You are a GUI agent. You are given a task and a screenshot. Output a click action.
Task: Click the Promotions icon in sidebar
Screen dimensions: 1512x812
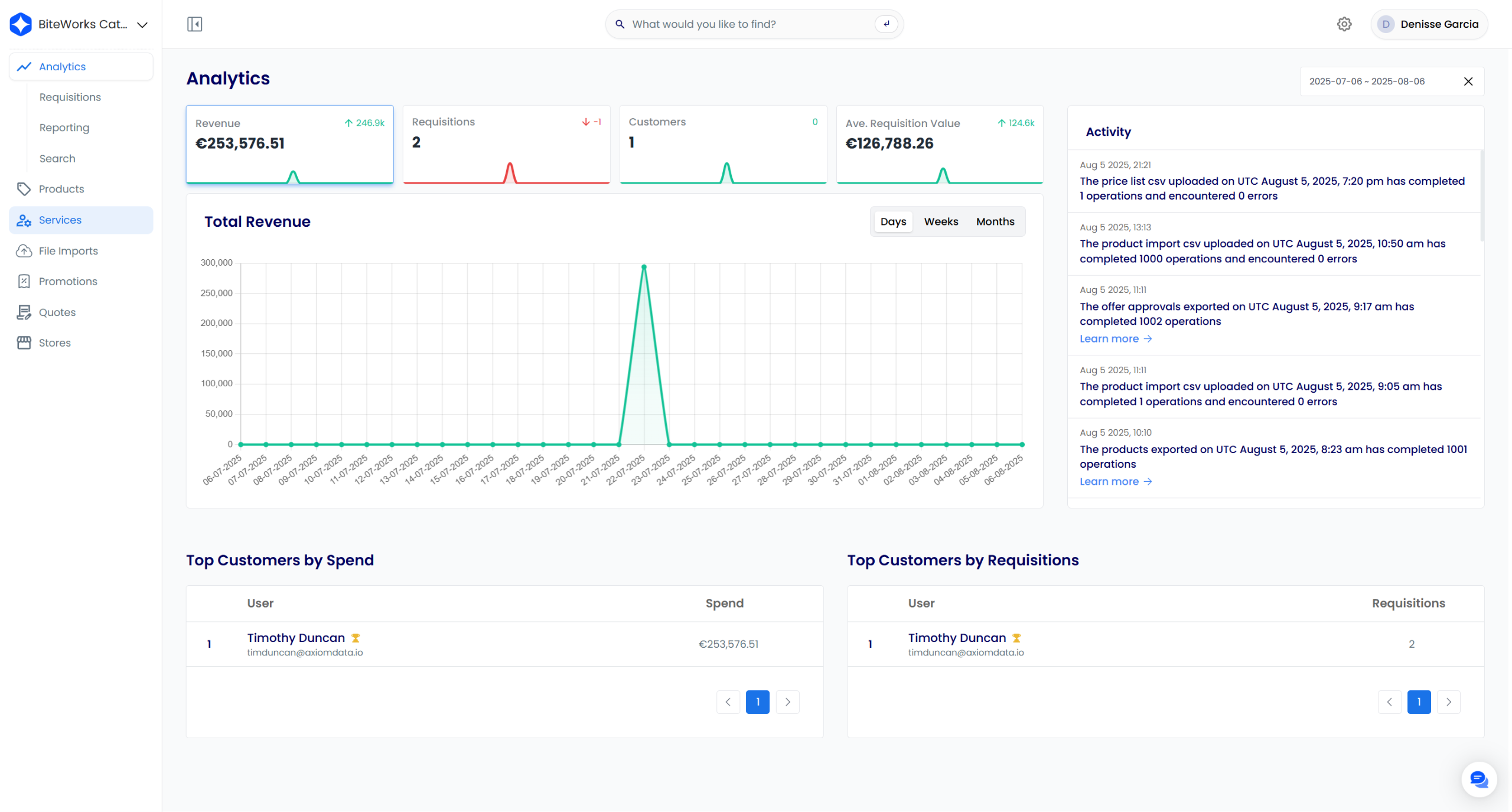click(24, 282)
